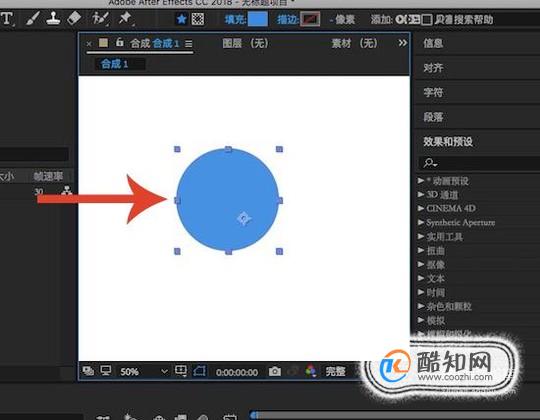
Task: Switch to the 素材（无）tab
Action: pyautogui.click(x=354, y=43)
